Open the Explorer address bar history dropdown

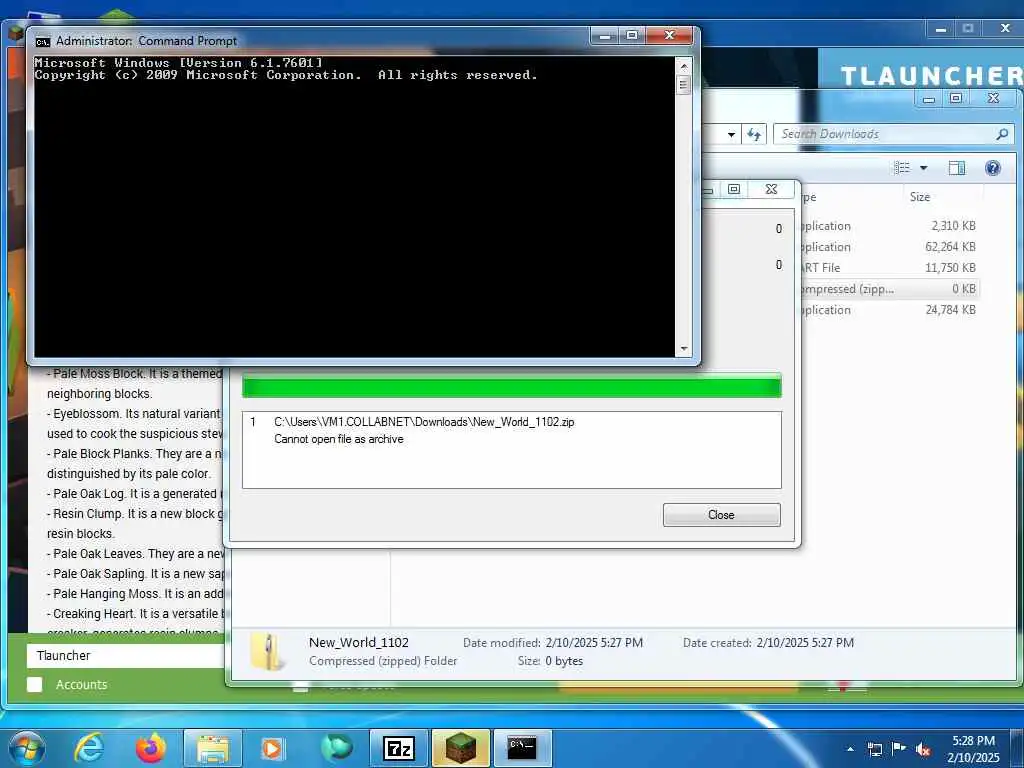731,135
